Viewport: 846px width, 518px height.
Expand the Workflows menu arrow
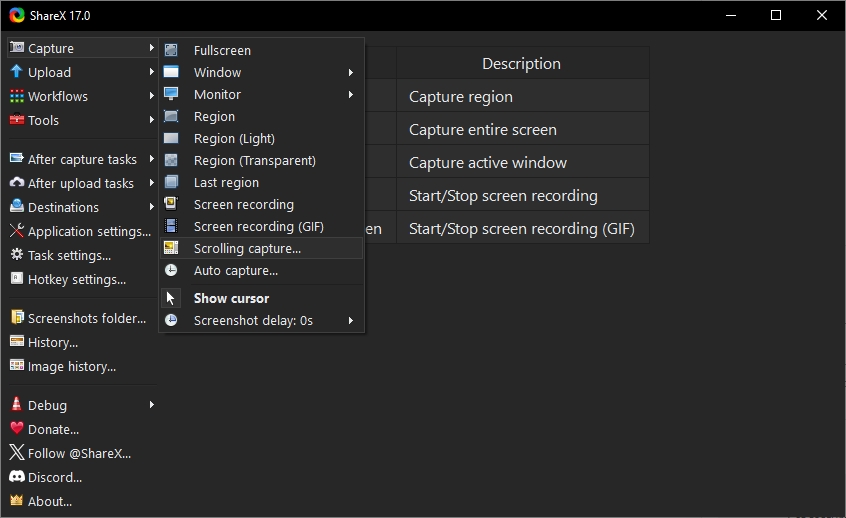152,96
